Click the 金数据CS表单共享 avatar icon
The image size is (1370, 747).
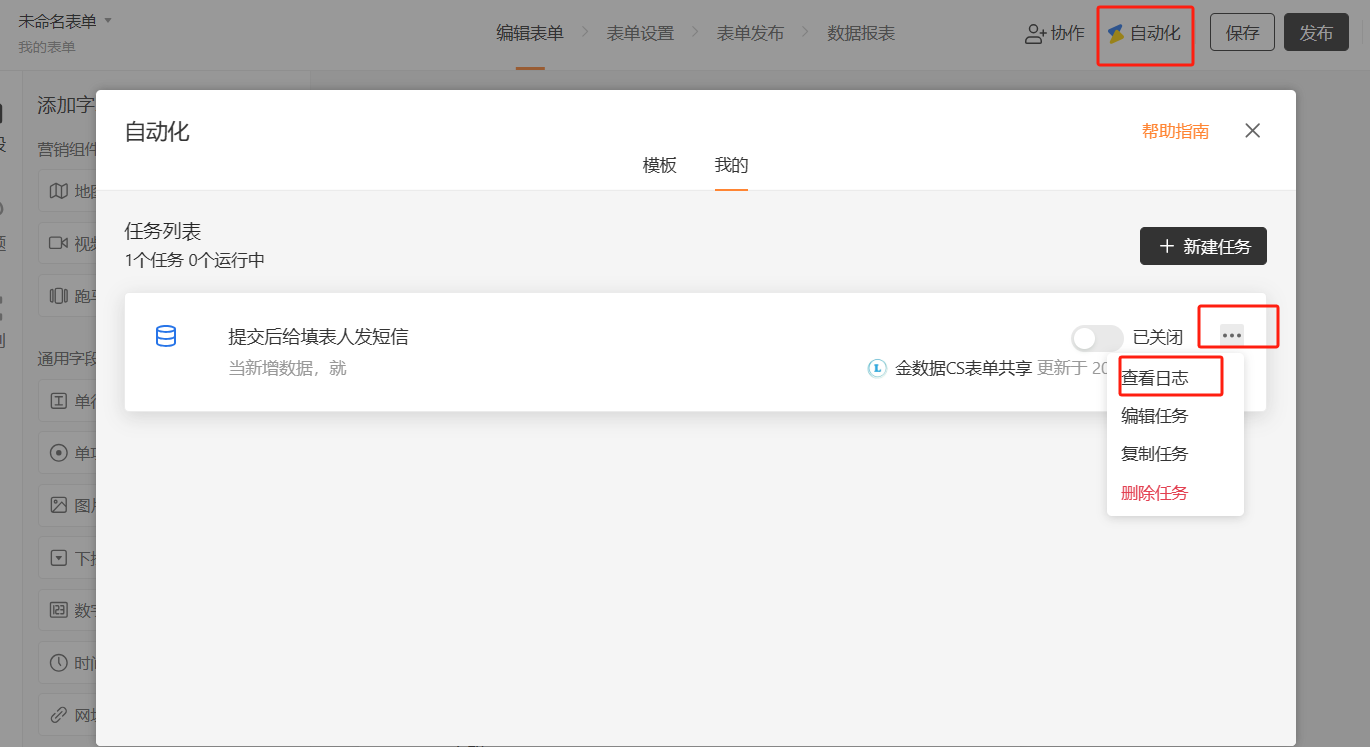click(x=877, y=368)
